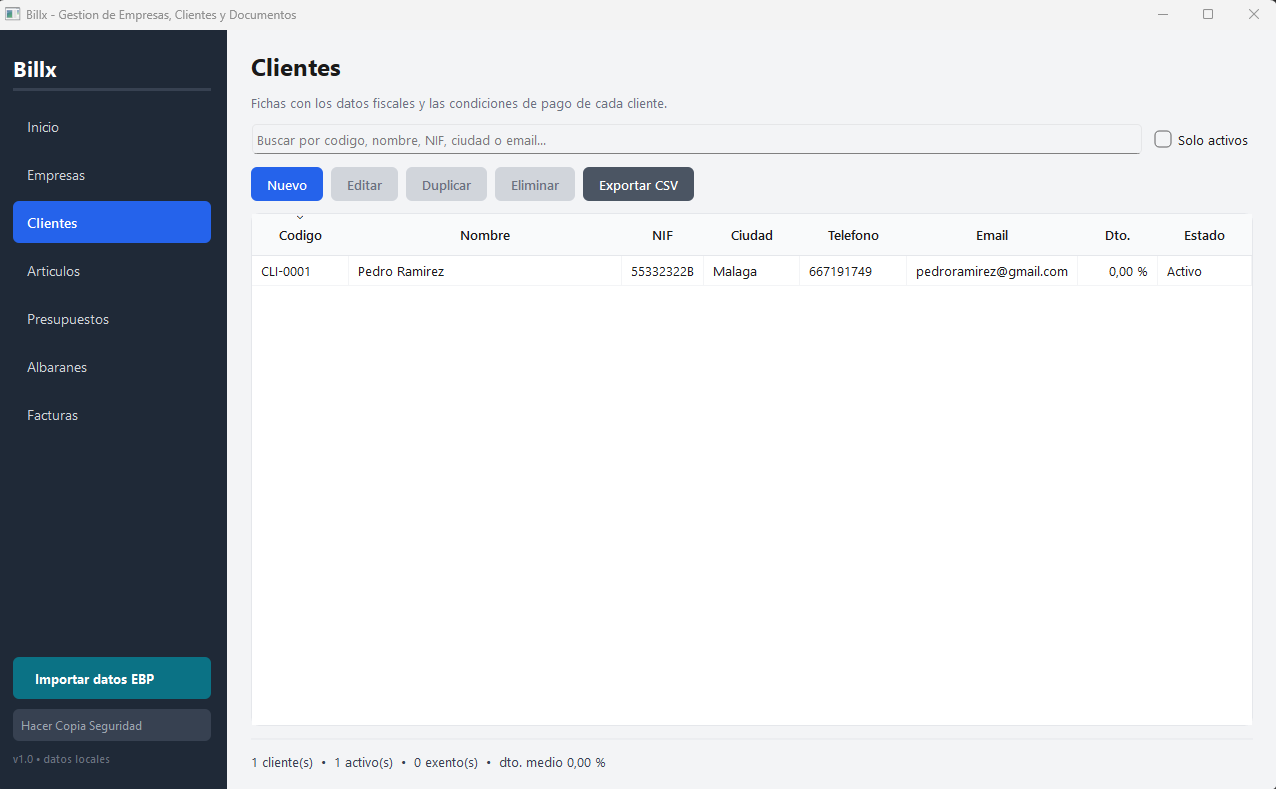The width and height of the screenshot is (1276, 789).
Task: Click the Eliminar button
Action: click(535, 185)
